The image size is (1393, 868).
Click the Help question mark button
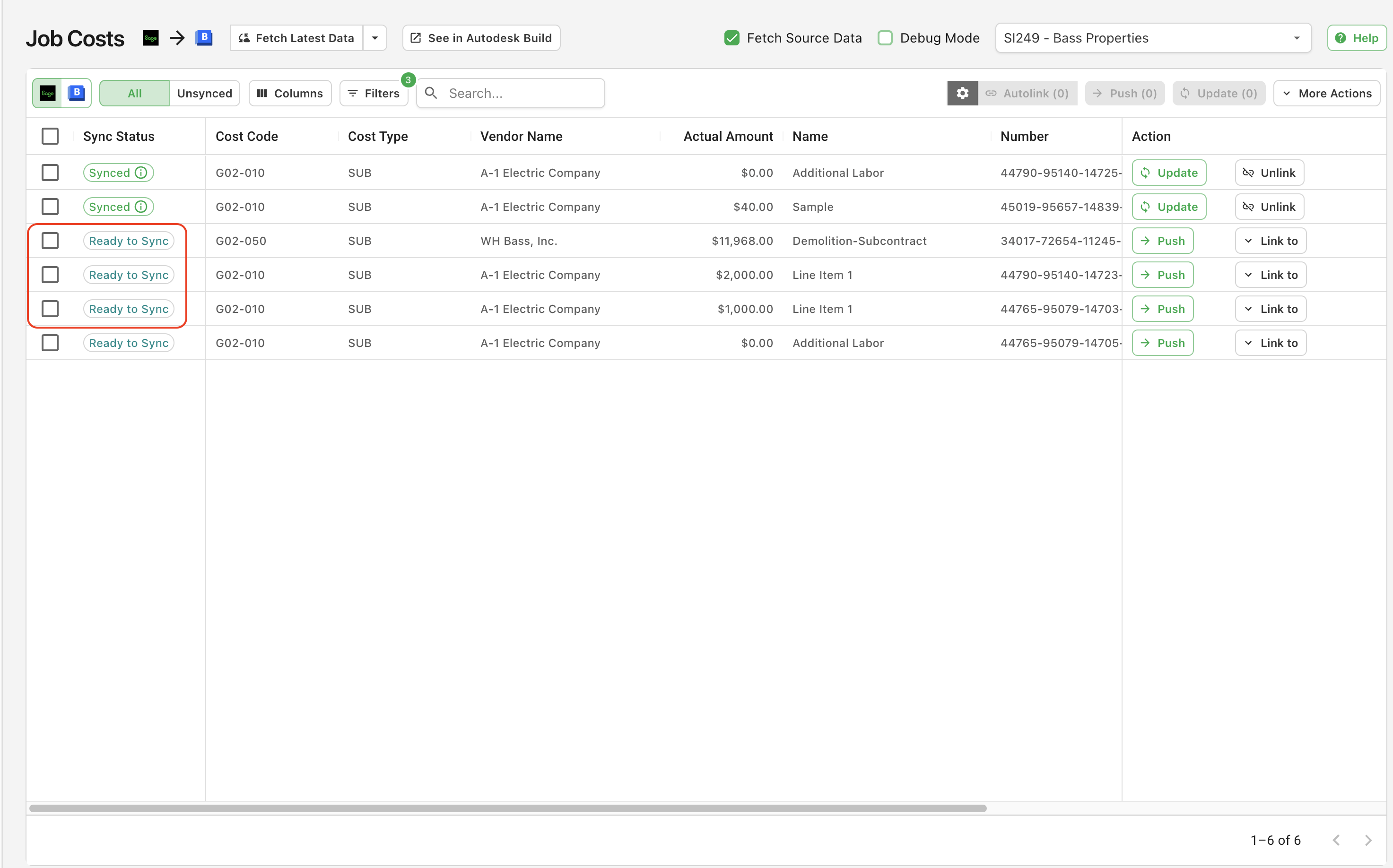[1356, 38]
